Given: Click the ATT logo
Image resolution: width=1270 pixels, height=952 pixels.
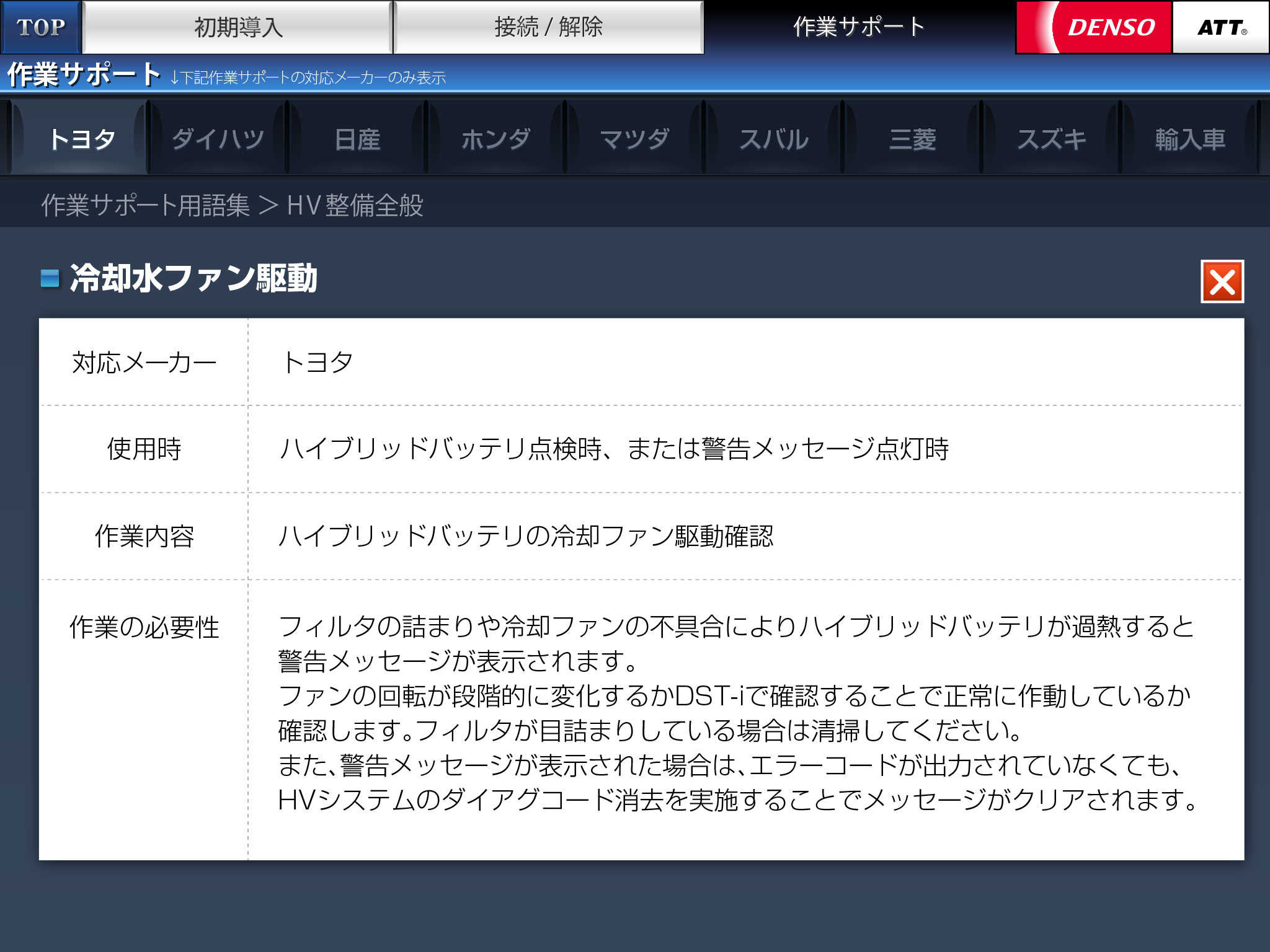Looking at the screenshot, I should click(1220, 27).
